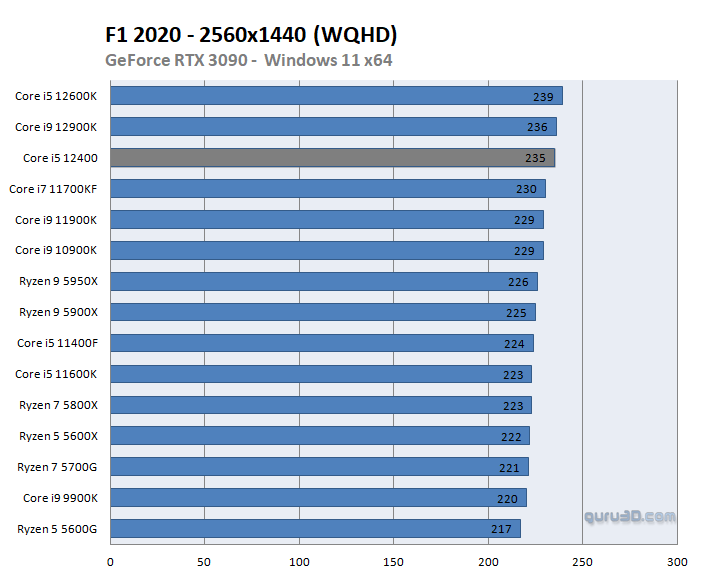Click the x-axis tick label 0

pos(110,562)
